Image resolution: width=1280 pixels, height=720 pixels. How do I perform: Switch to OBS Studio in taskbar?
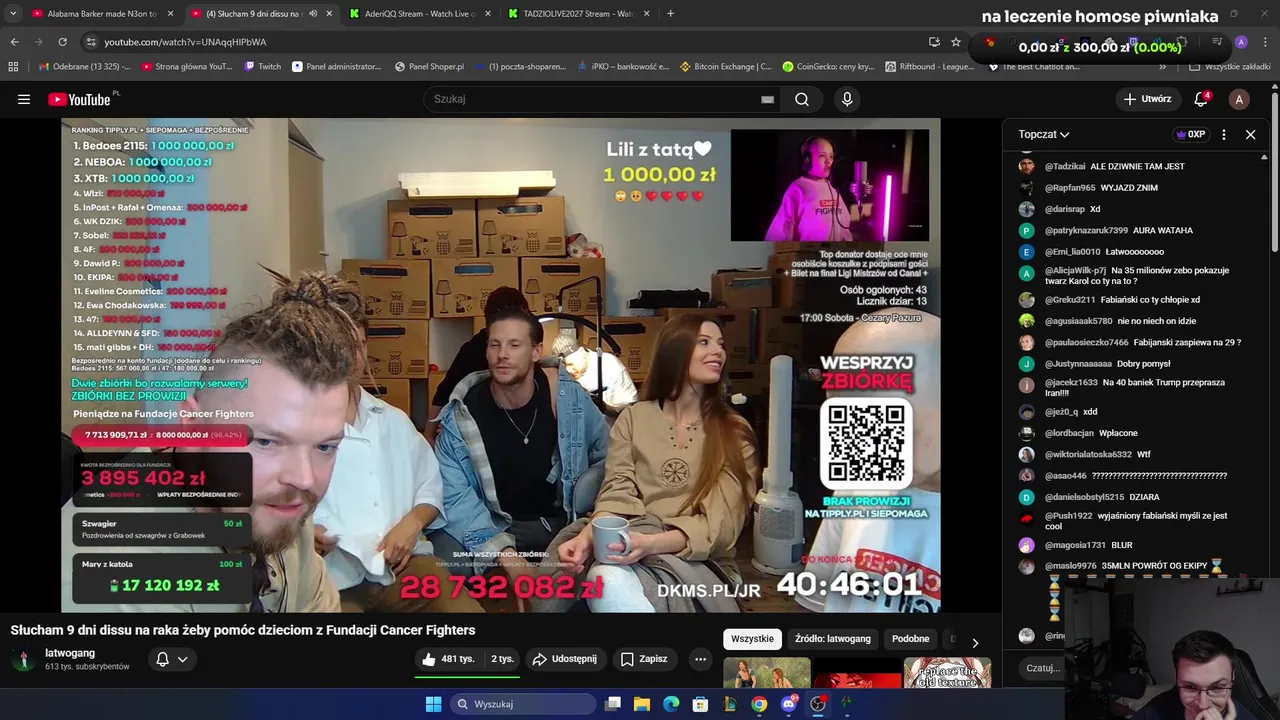coord(818,704)
